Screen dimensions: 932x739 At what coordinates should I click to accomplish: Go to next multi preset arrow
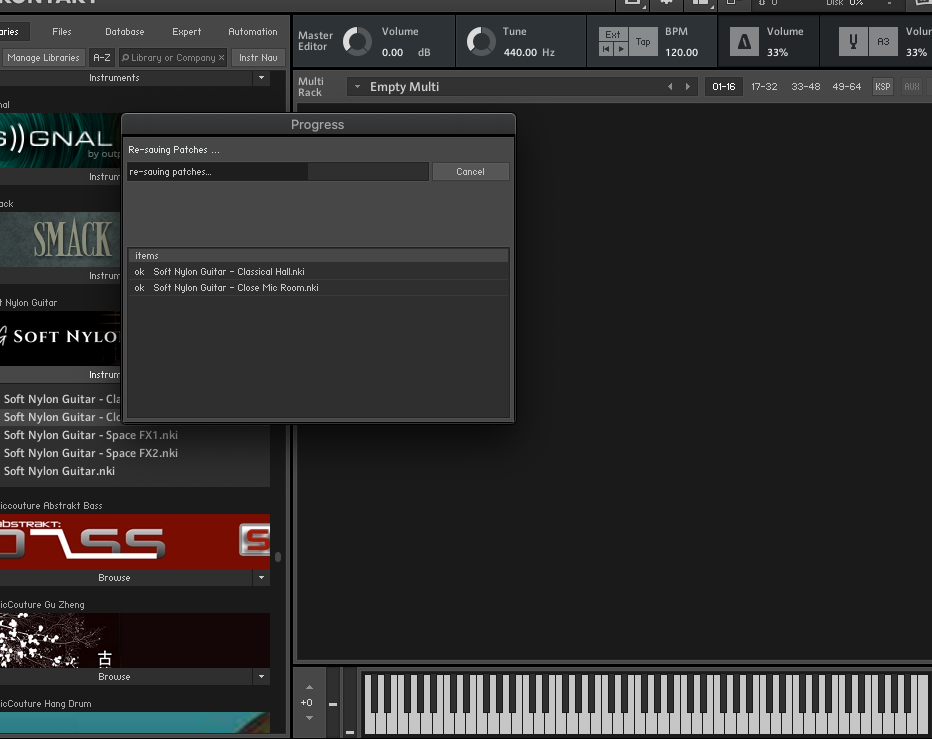pyautogui.click(x=688, y=87)
